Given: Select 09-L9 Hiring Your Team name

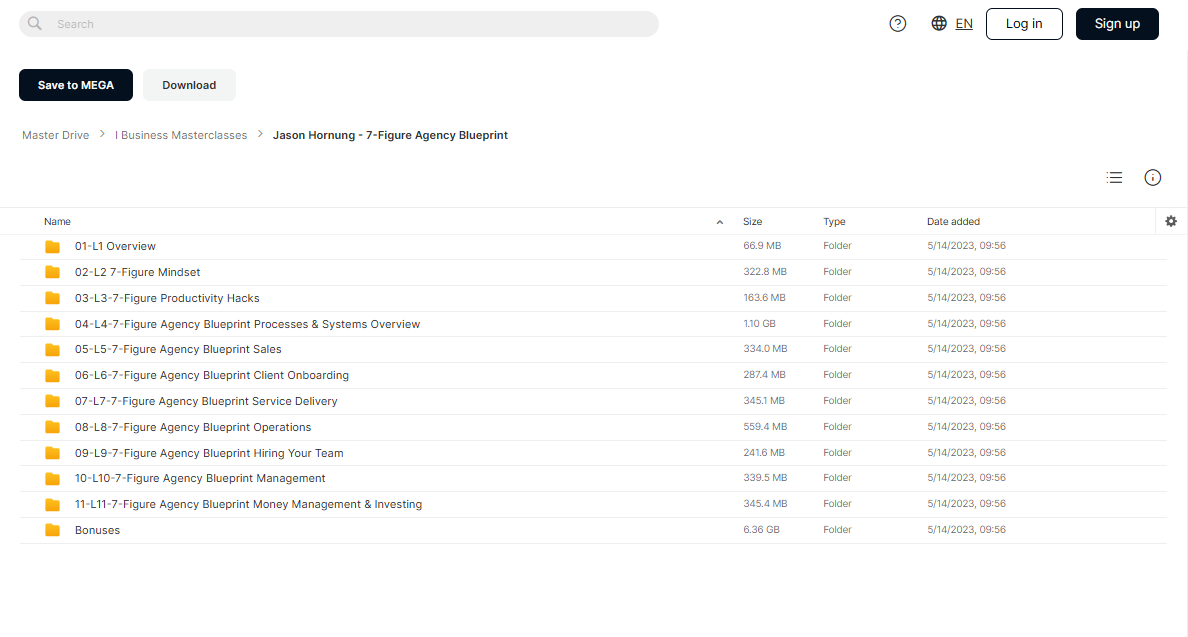Looking at the screenshot, I should tap(209, 453).
